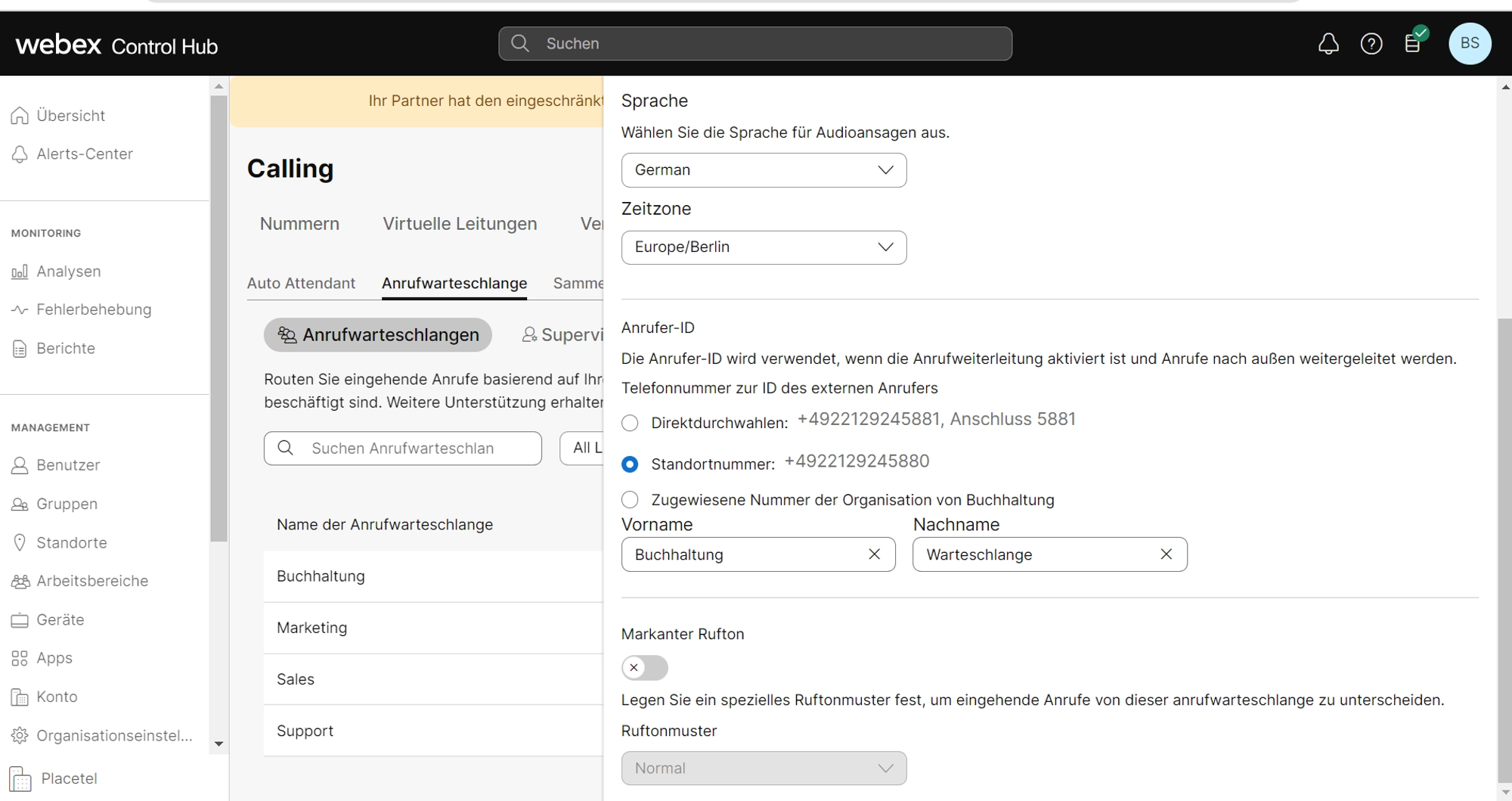Clear the Nachname field with X icon

[x=1166, y=554]
